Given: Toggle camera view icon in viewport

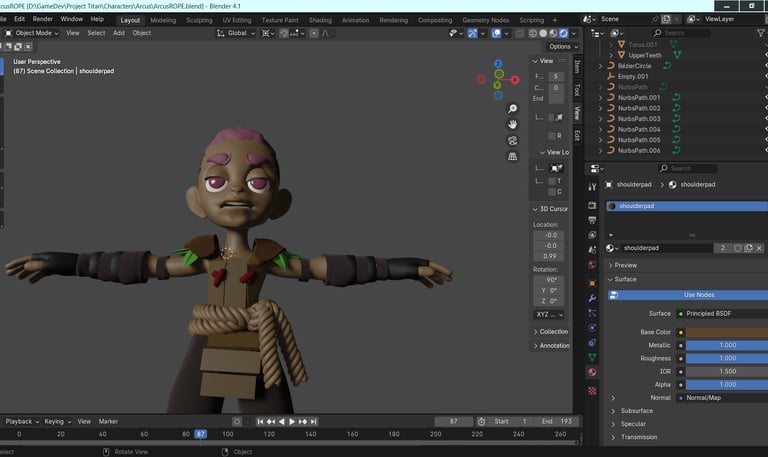Looking at the screenshot, I should point(512,140).
